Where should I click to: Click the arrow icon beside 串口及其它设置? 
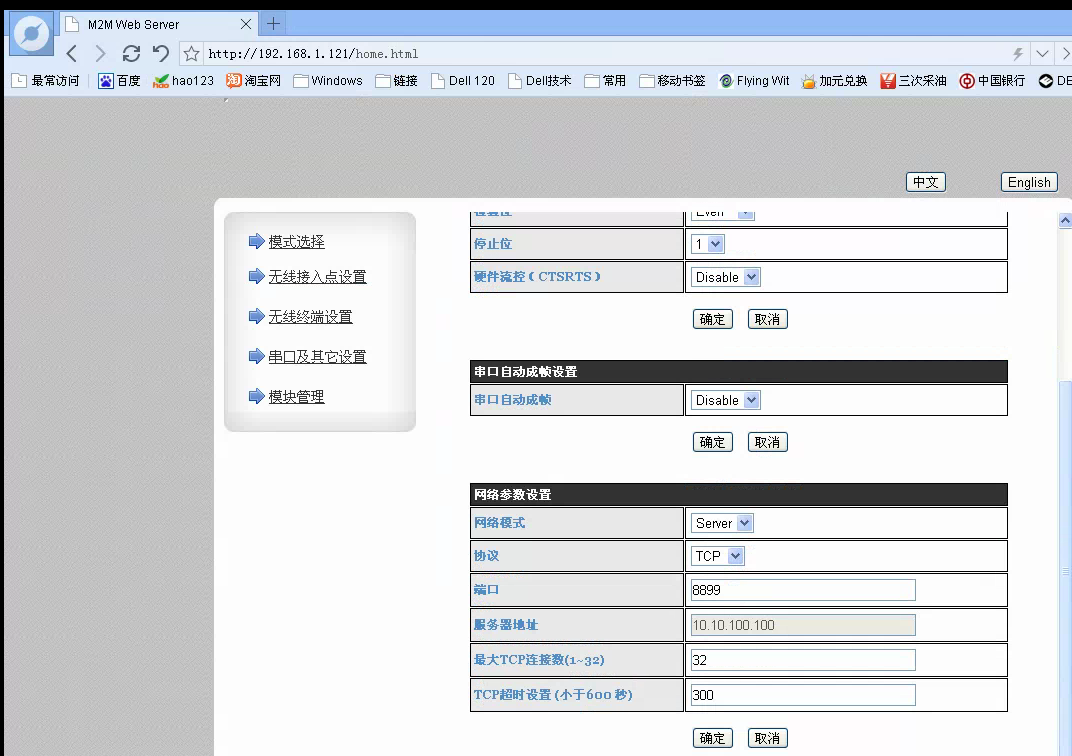coord(256,356)
